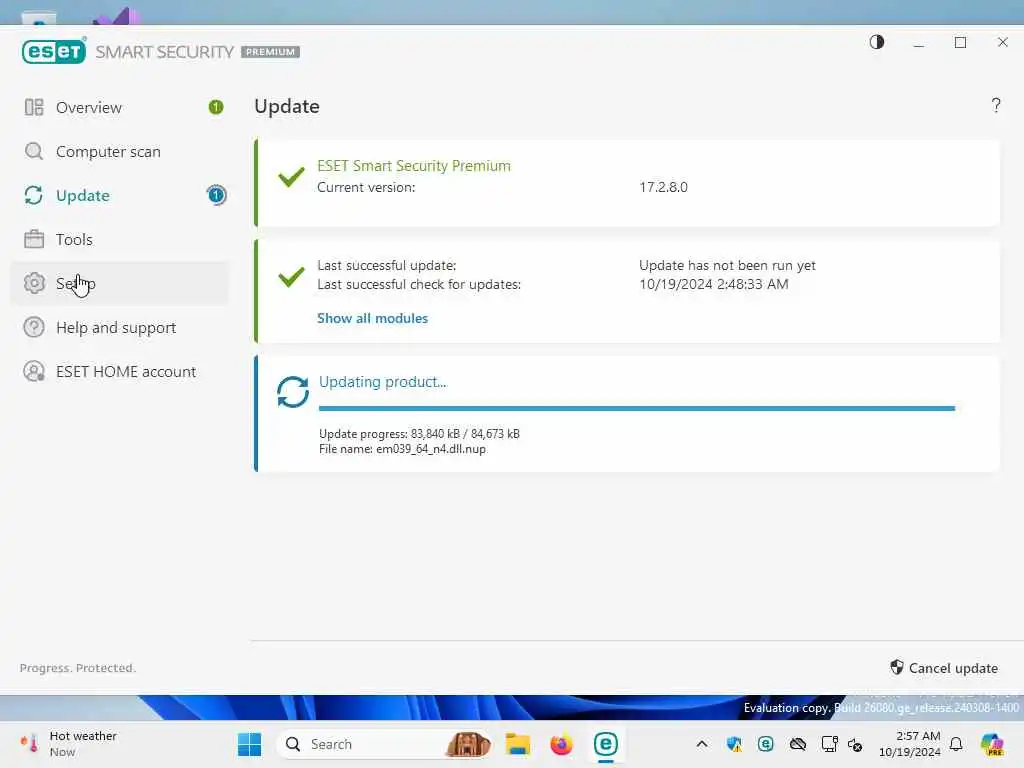Close the ESET window

tap(1002, 42)
